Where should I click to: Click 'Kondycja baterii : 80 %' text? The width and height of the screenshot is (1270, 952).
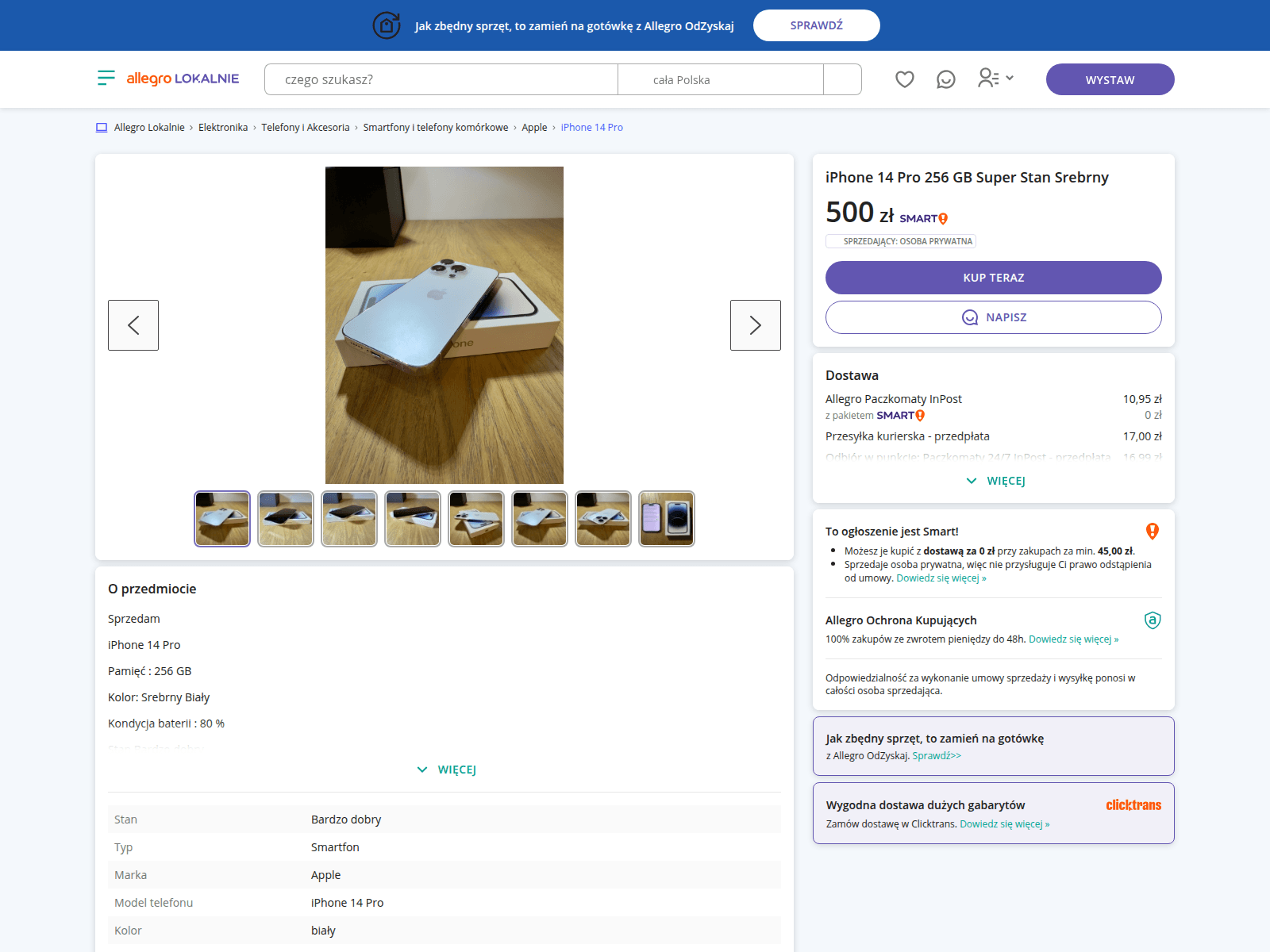(166, 724)
